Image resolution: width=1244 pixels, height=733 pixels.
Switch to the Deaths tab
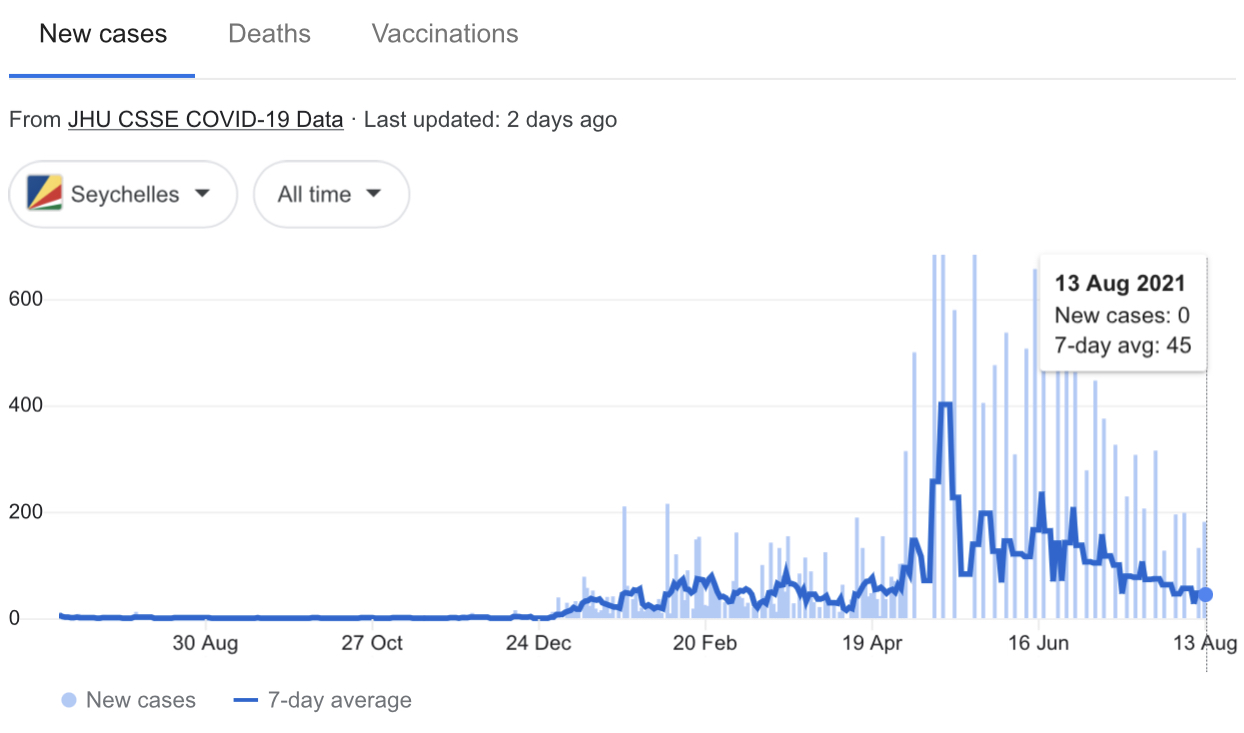click(x=269, y=34)
